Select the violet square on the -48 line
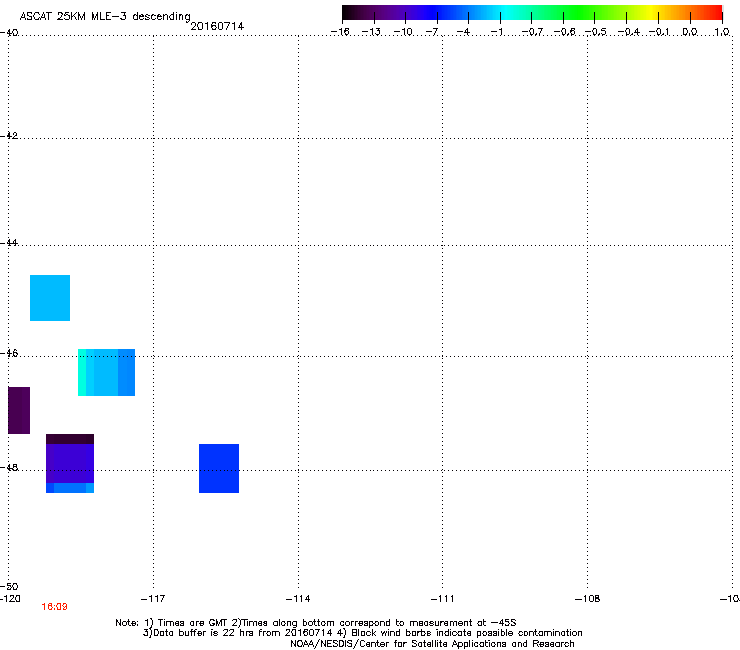 (70, 463)
